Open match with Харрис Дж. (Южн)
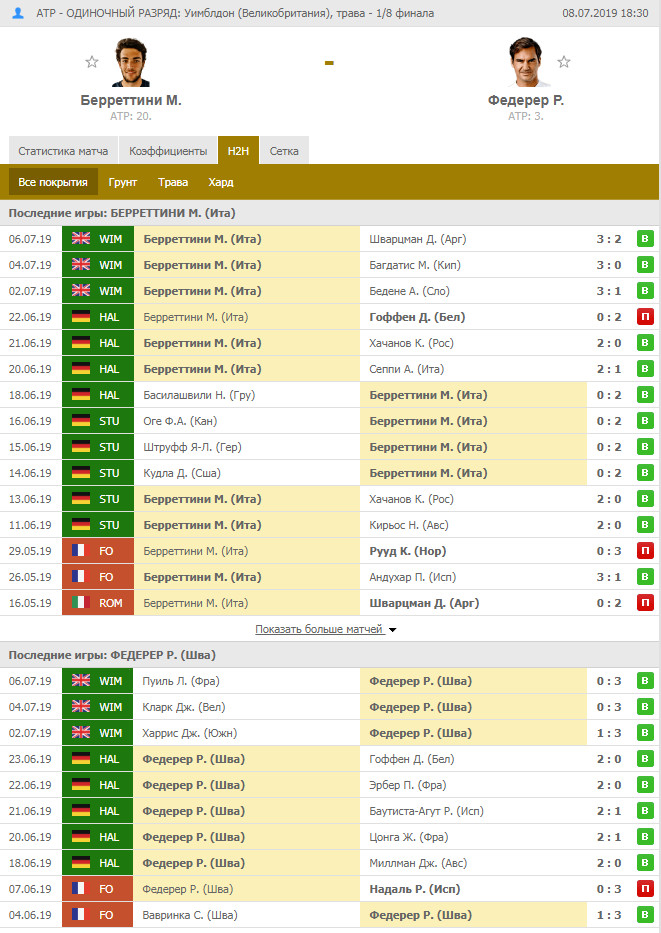The image size is (661, 933). [190, 733]
